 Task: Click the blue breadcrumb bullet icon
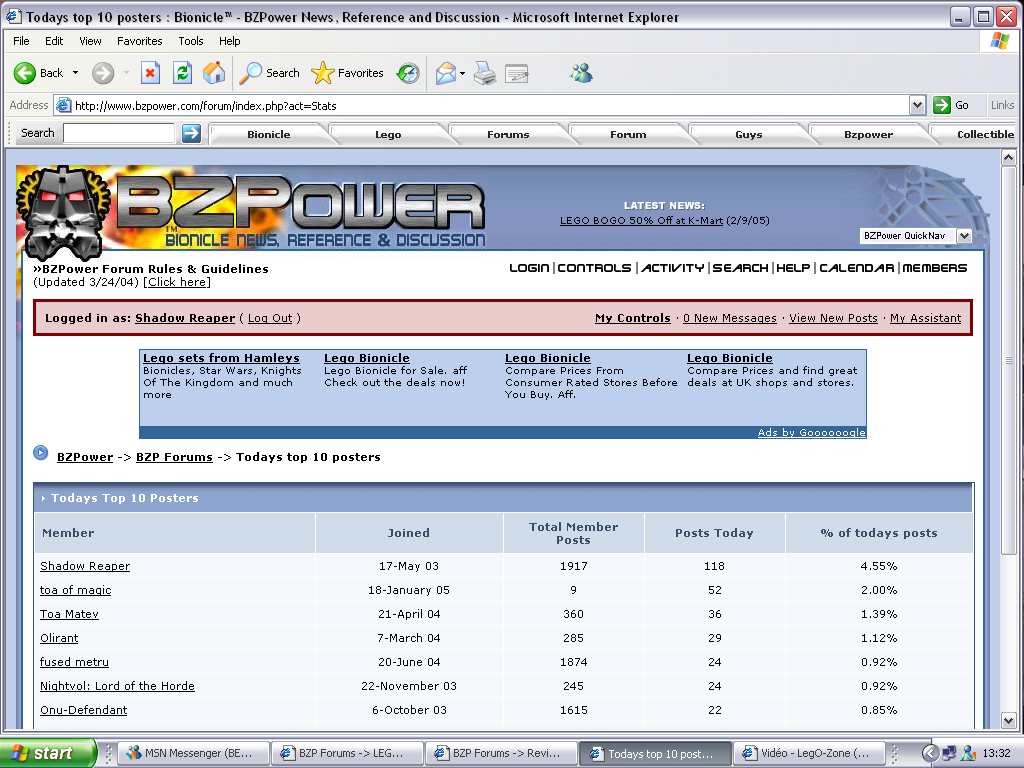click(x=40, y=453)
